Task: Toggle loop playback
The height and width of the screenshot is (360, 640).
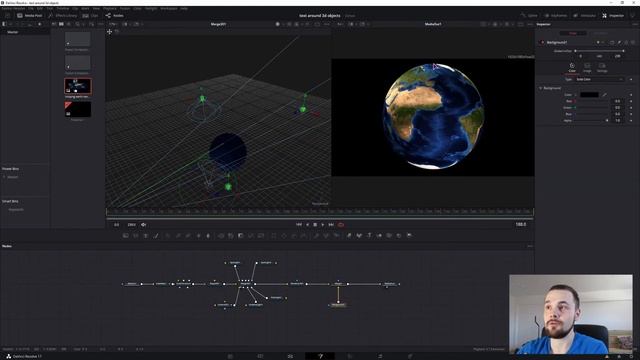Action: click(341, 224)
